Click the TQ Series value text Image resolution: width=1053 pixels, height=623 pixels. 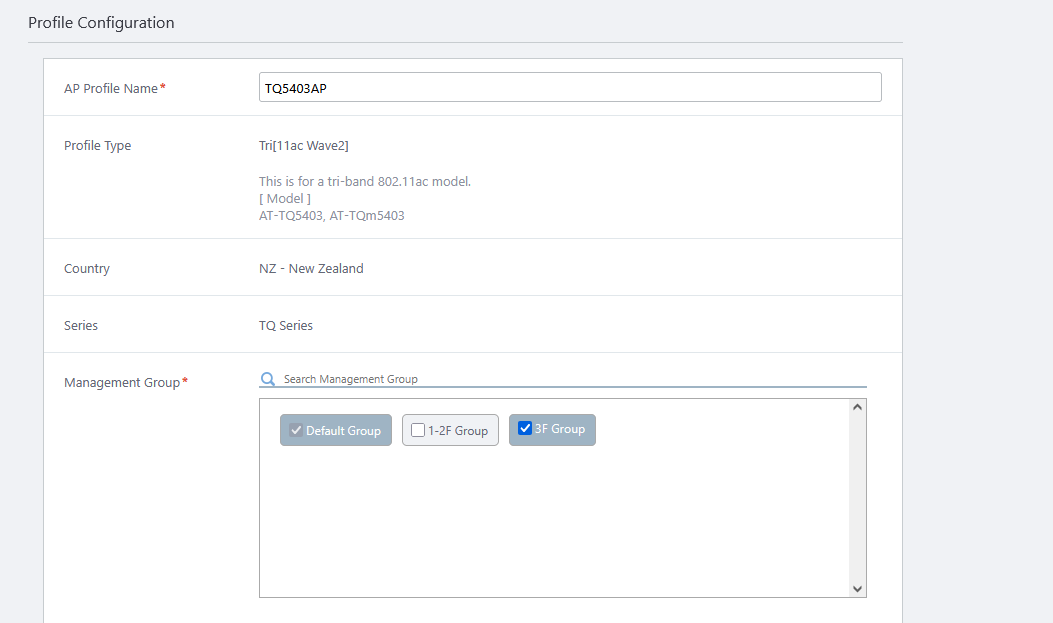286,325
